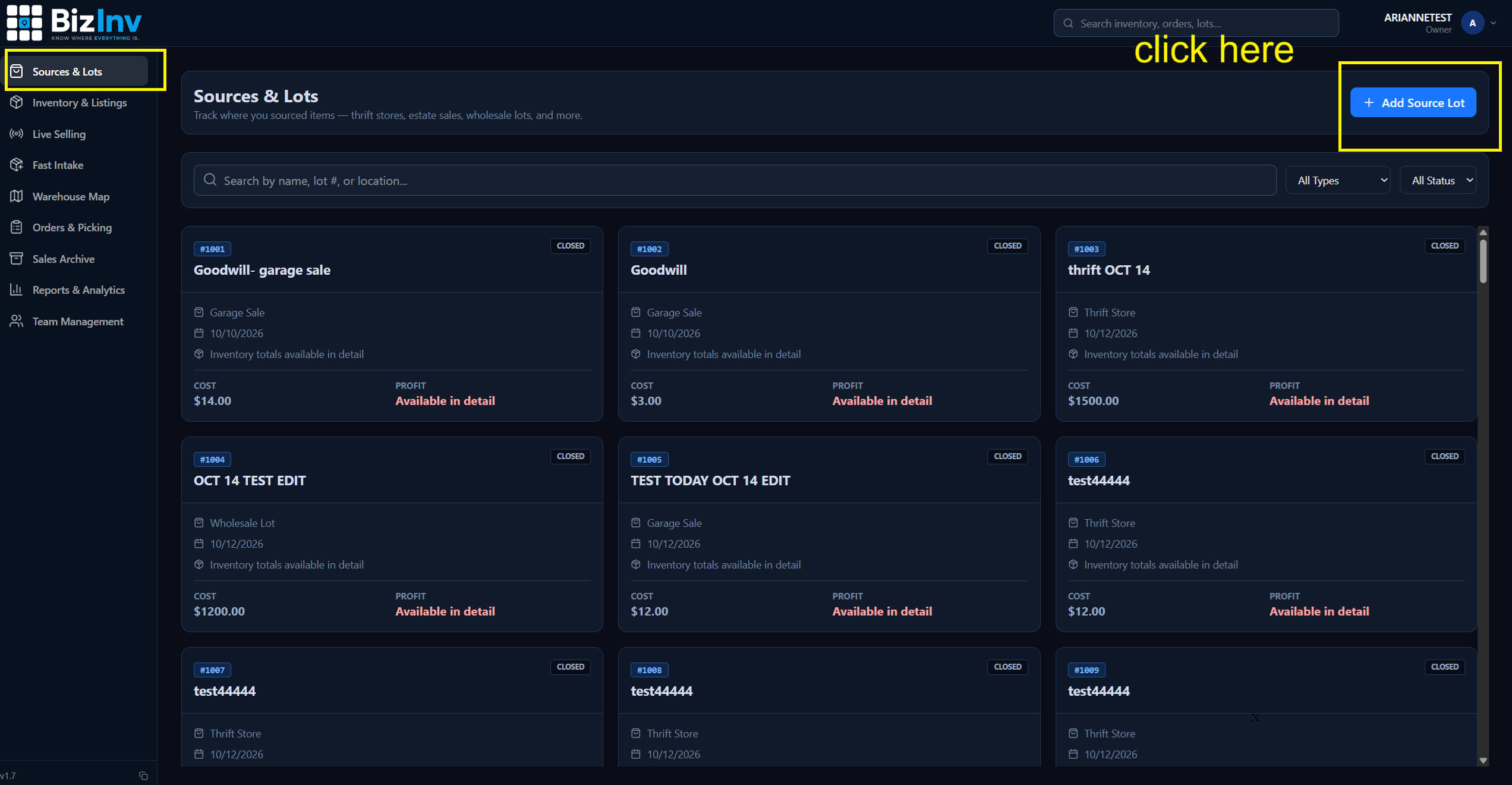Image resolution: width=1512 pixels, height=785 pixels.
Task: Click the ARIANNETEST username text
Action: tap(1418, 18)
